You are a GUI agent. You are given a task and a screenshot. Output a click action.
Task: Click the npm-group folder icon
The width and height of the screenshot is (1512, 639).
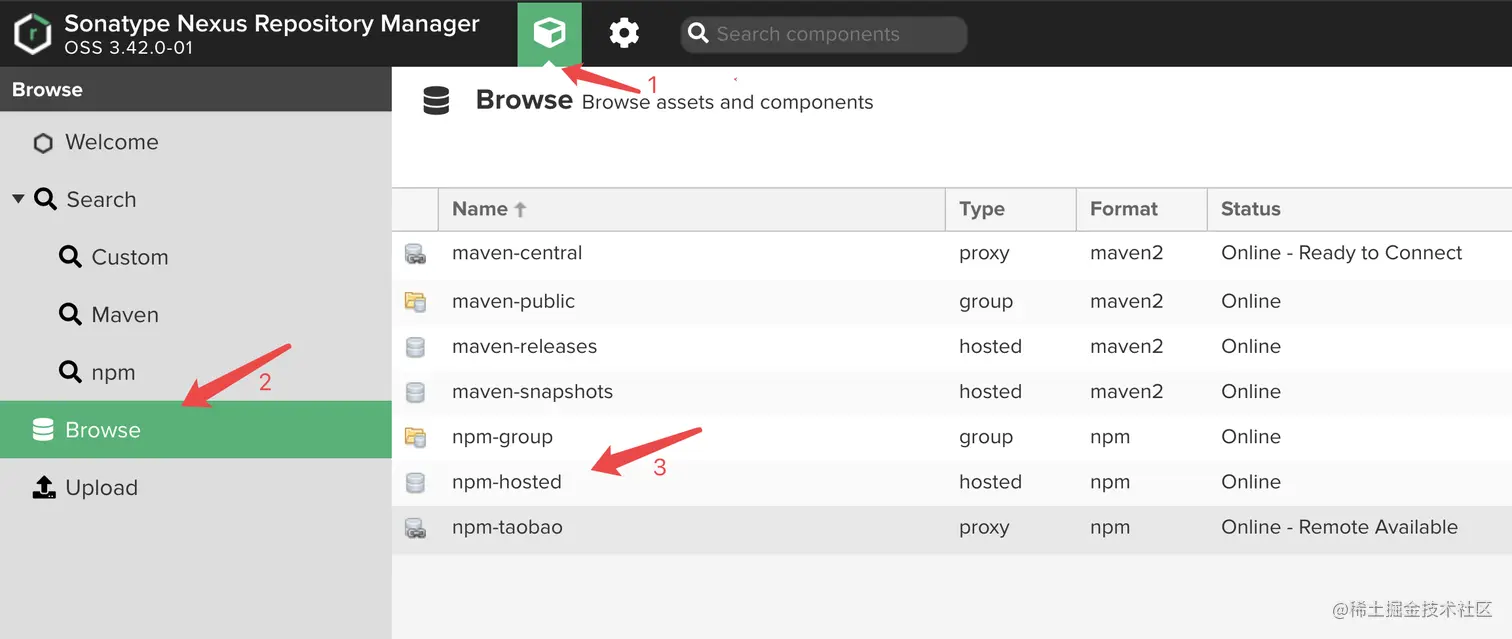coord(415,437)
